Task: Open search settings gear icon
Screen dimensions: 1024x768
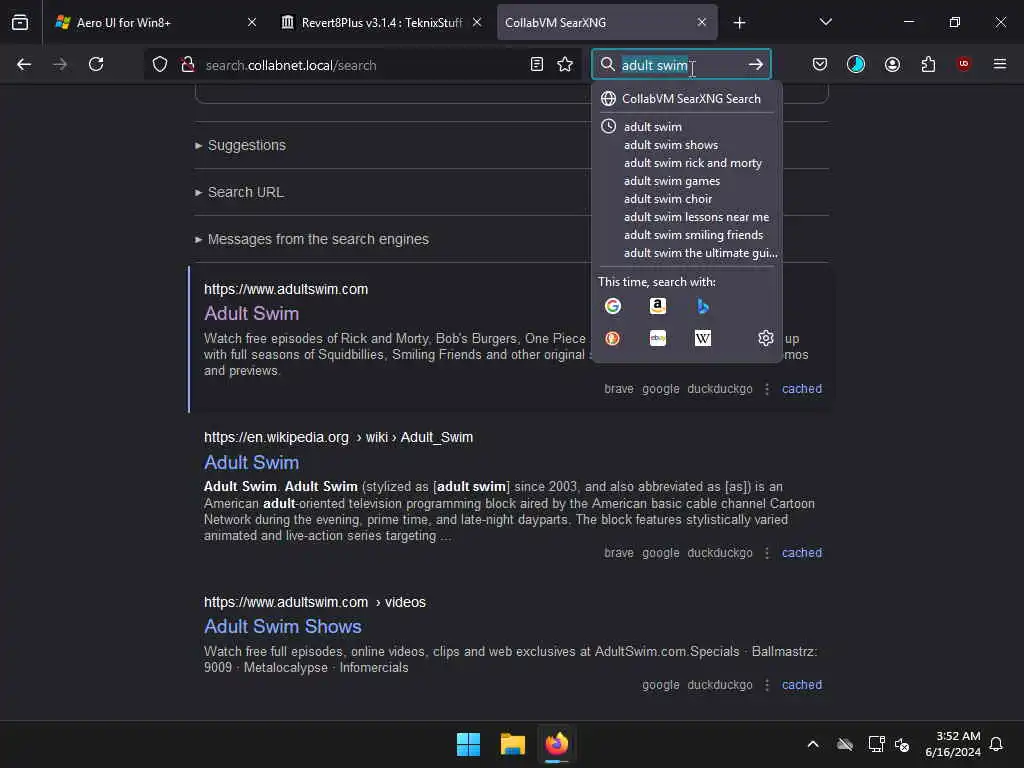Action: tap(765, 338)
